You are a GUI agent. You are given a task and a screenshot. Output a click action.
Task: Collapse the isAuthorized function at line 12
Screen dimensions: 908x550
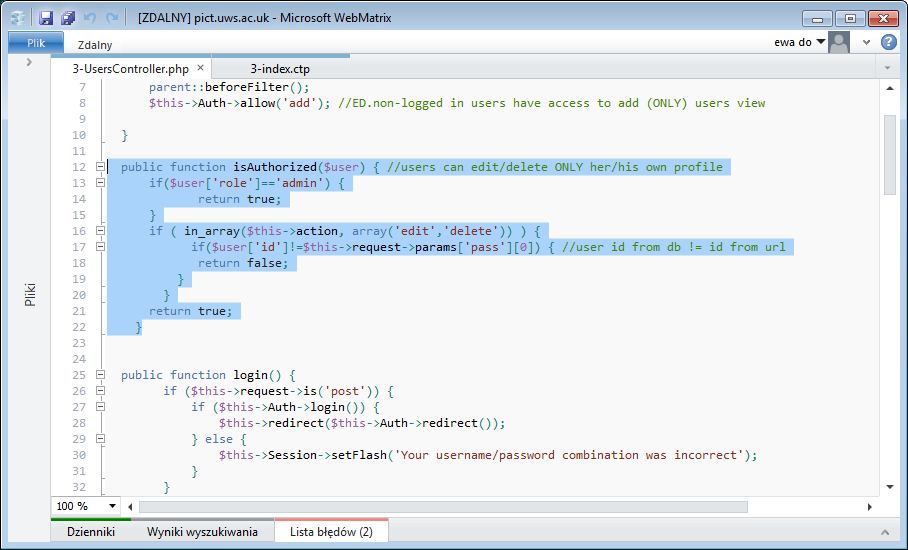(x=100, y=167)
